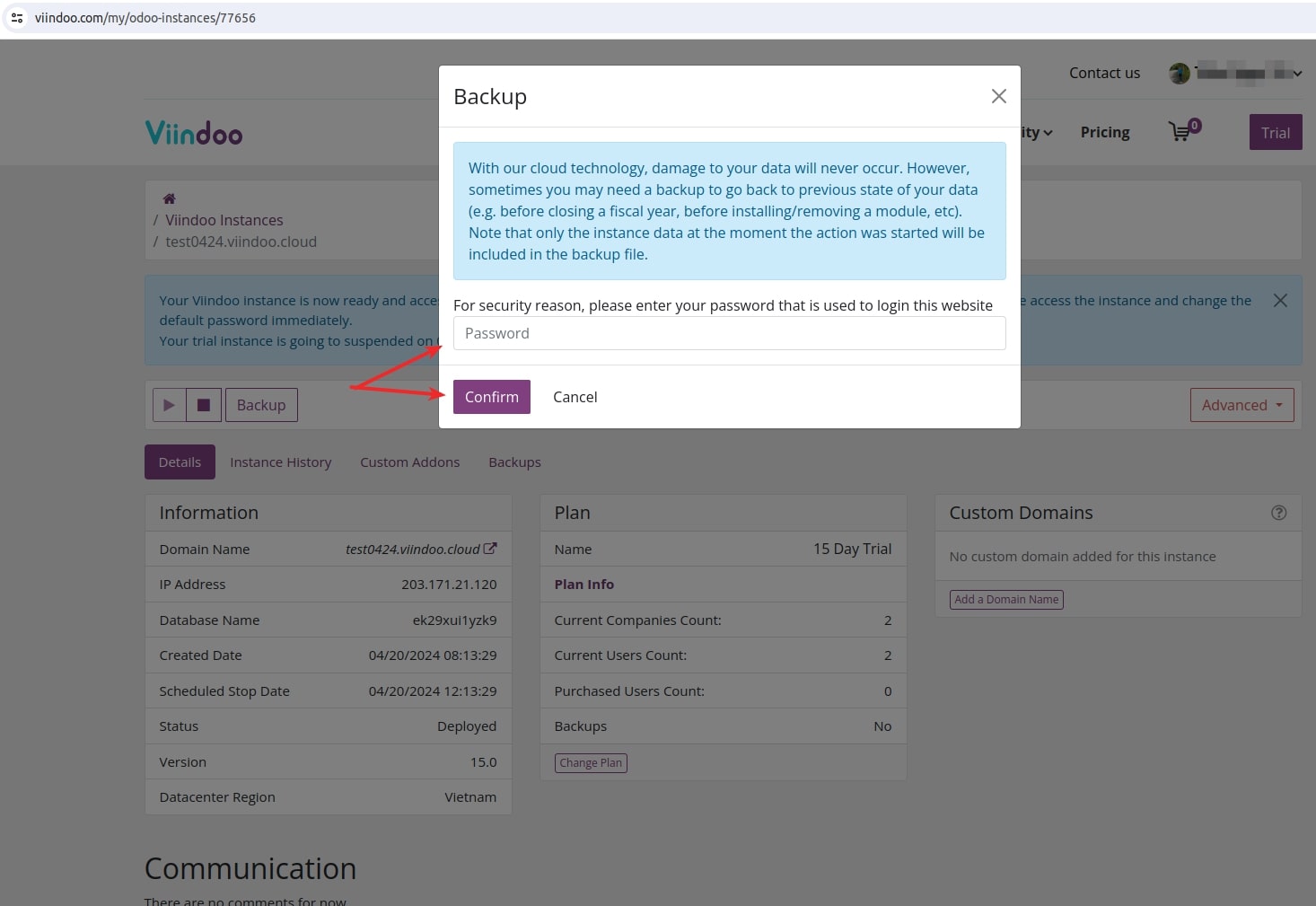Click the Deployed status value
The image size is (1316, 906).
click(467, 726)
